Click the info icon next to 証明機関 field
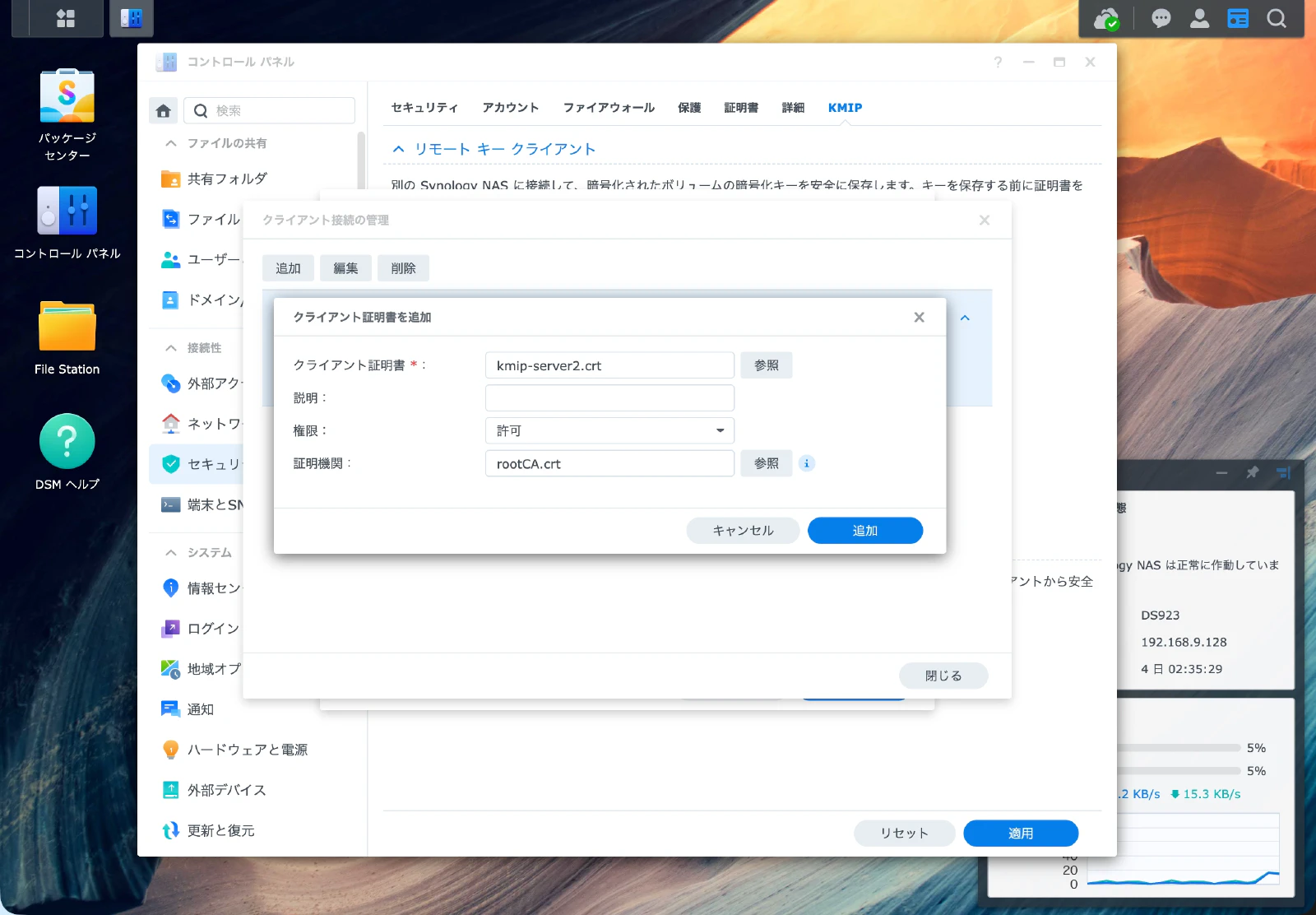Image resolution: width=1316 pixels, height=915 pixels. pos(806,463)
